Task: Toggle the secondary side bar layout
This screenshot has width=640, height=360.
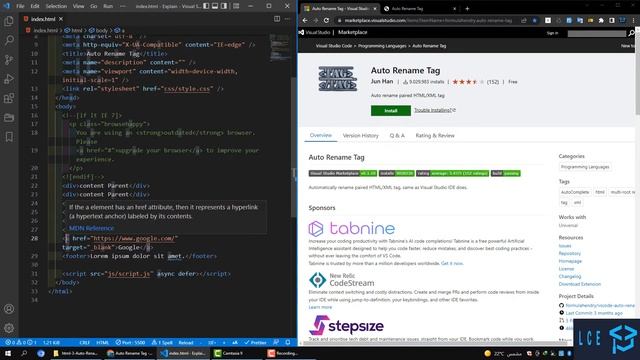Action: coord(224,6)
